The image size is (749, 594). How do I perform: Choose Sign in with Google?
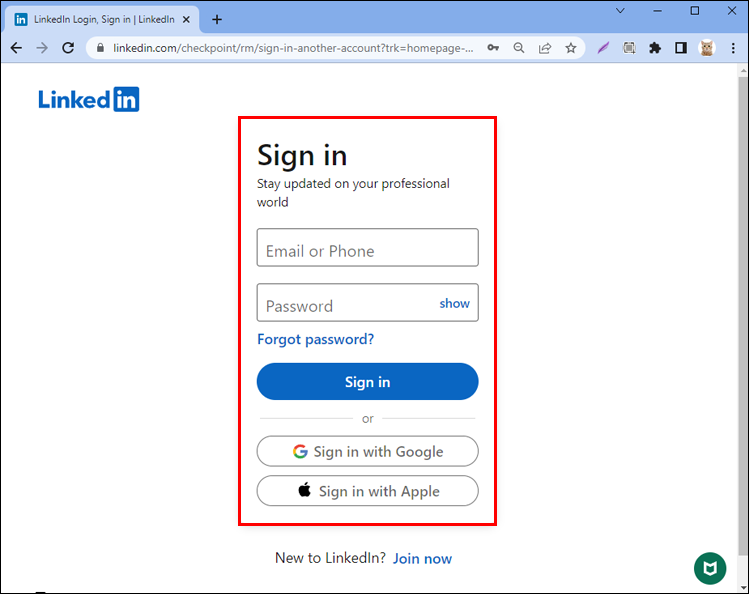(367, 451)
